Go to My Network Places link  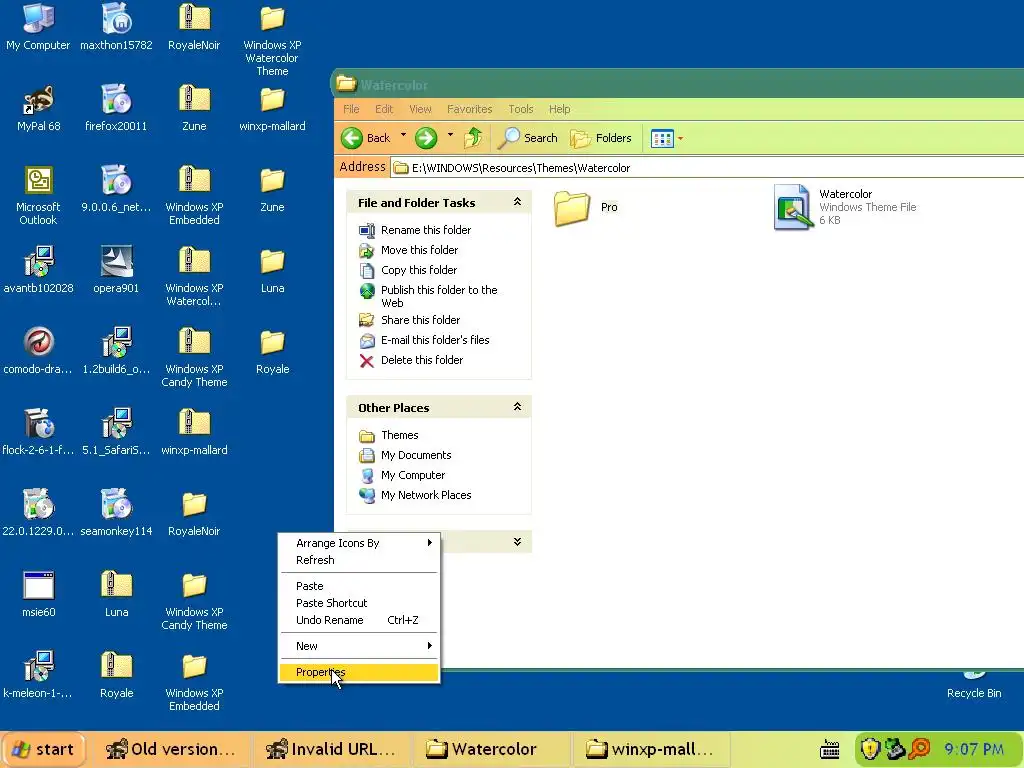point(426,495)
